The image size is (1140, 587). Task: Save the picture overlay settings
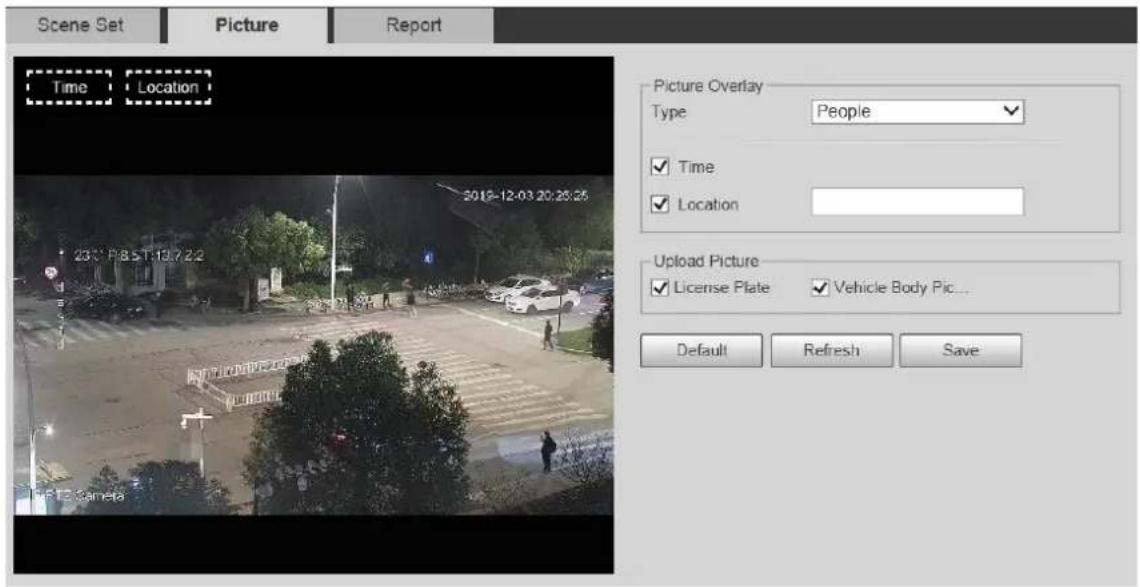[960, 350]
